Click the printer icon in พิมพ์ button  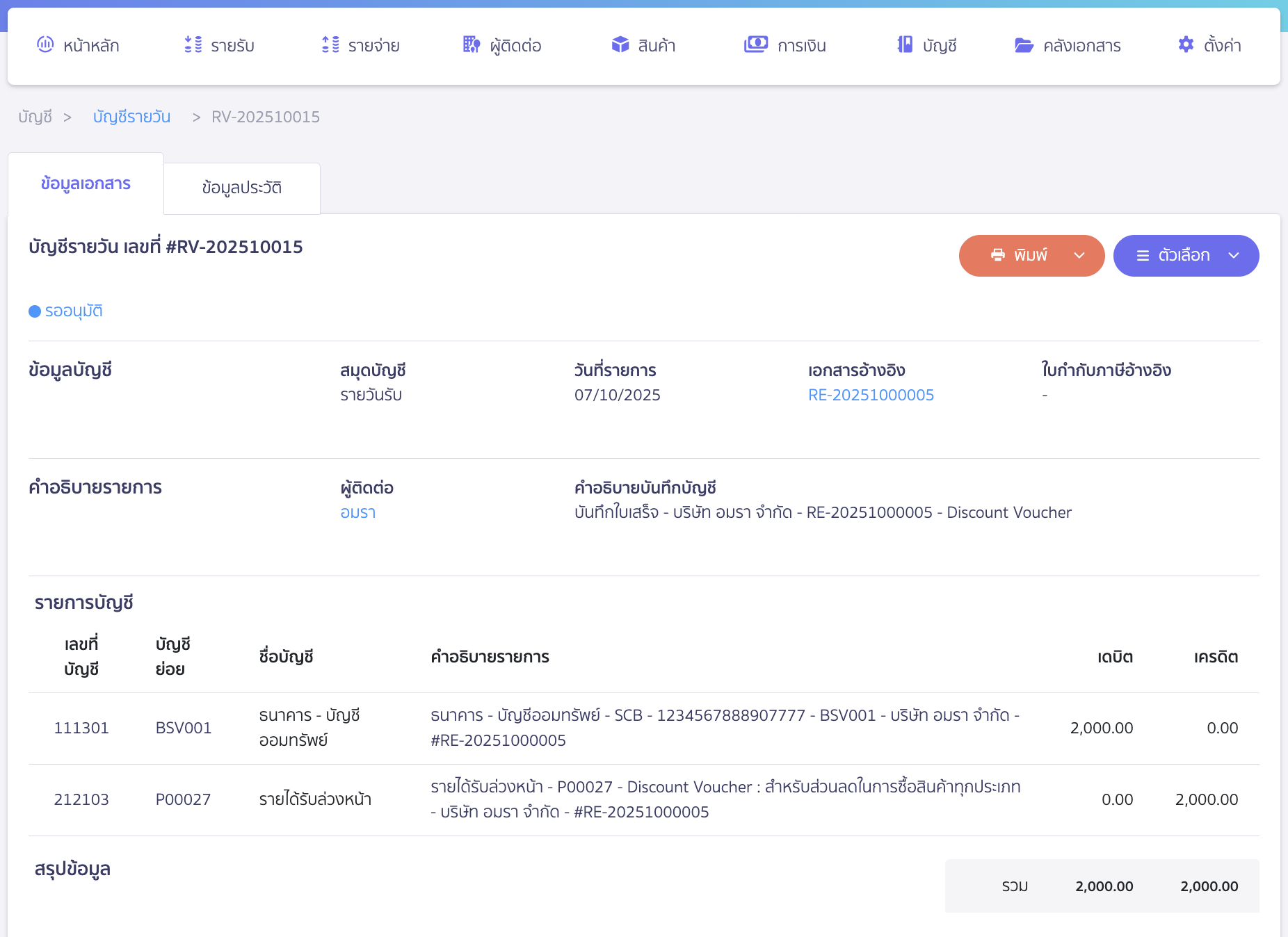(x=998, y=255)
